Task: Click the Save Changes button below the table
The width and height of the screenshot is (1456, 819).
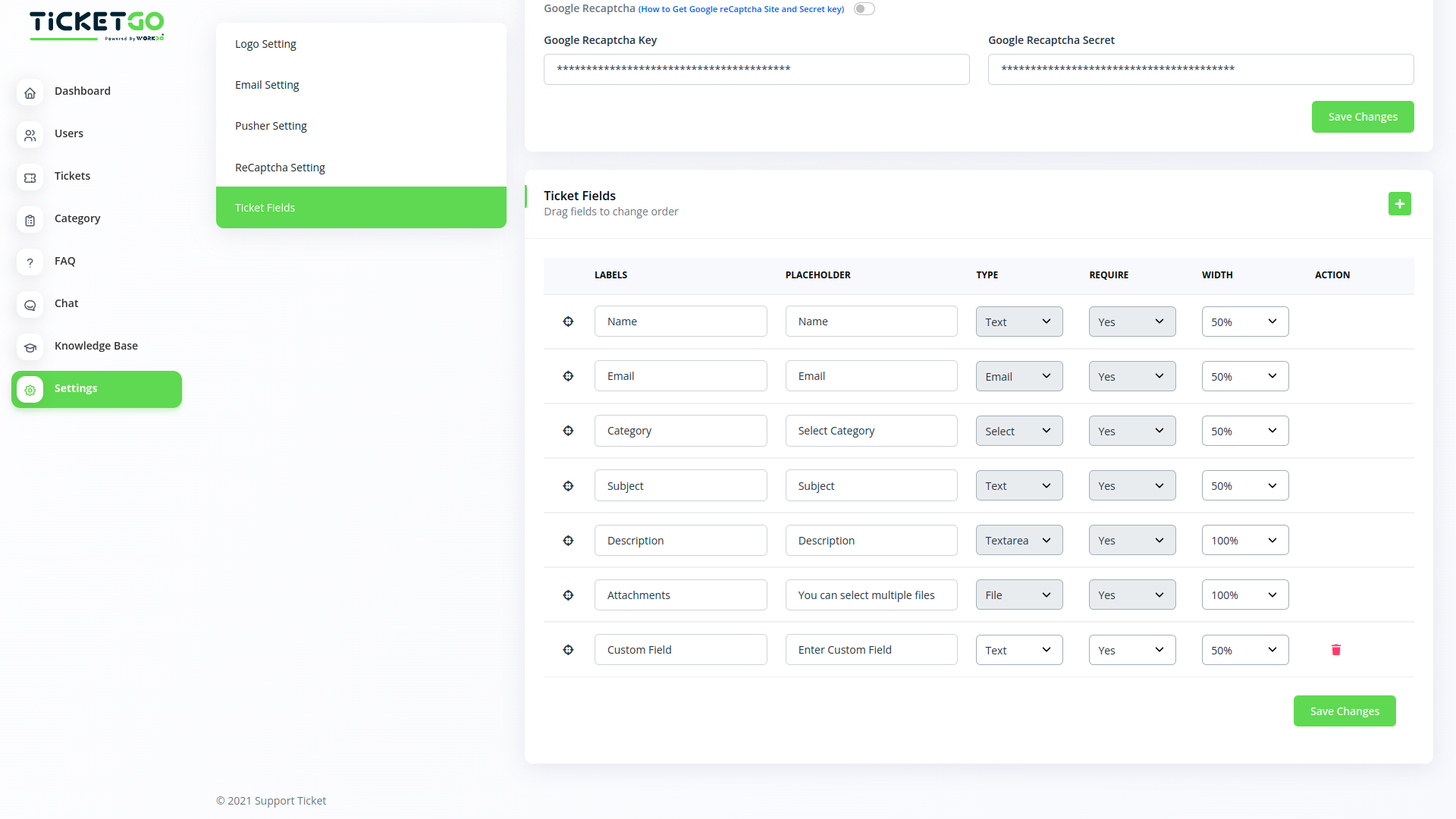Action: tap(1344, 711)
